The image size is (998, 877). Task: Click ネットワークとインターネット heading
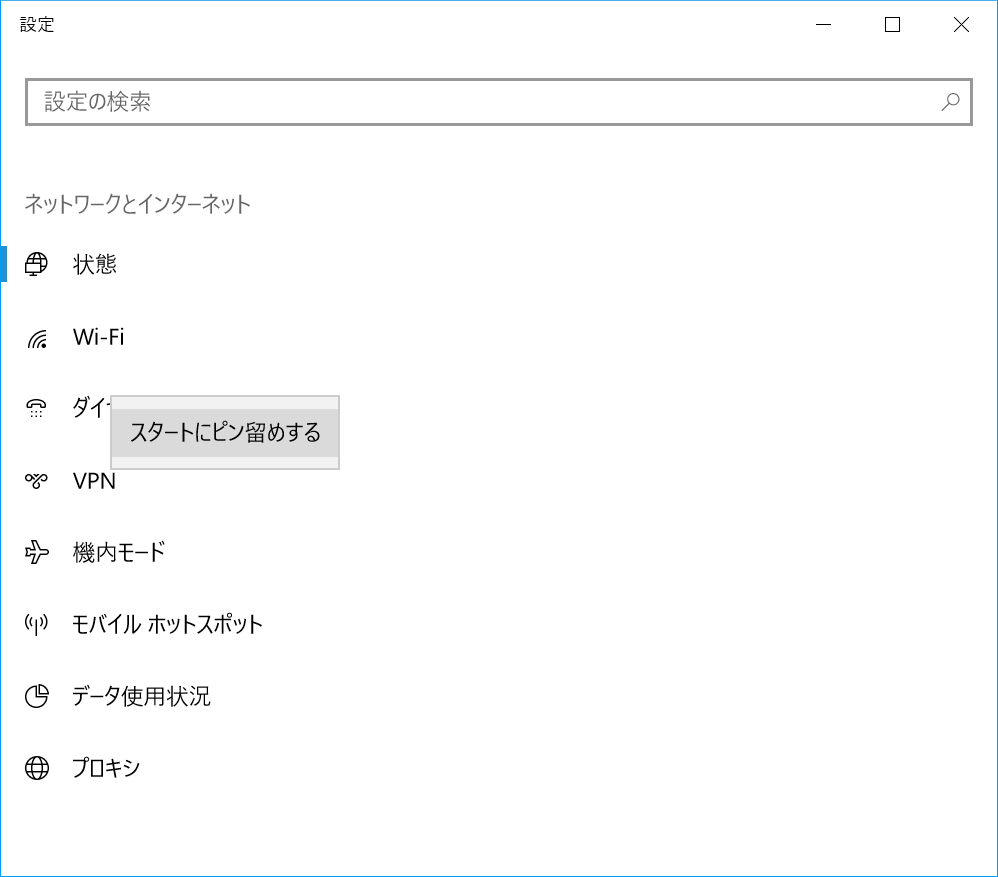tap(137, 204)
